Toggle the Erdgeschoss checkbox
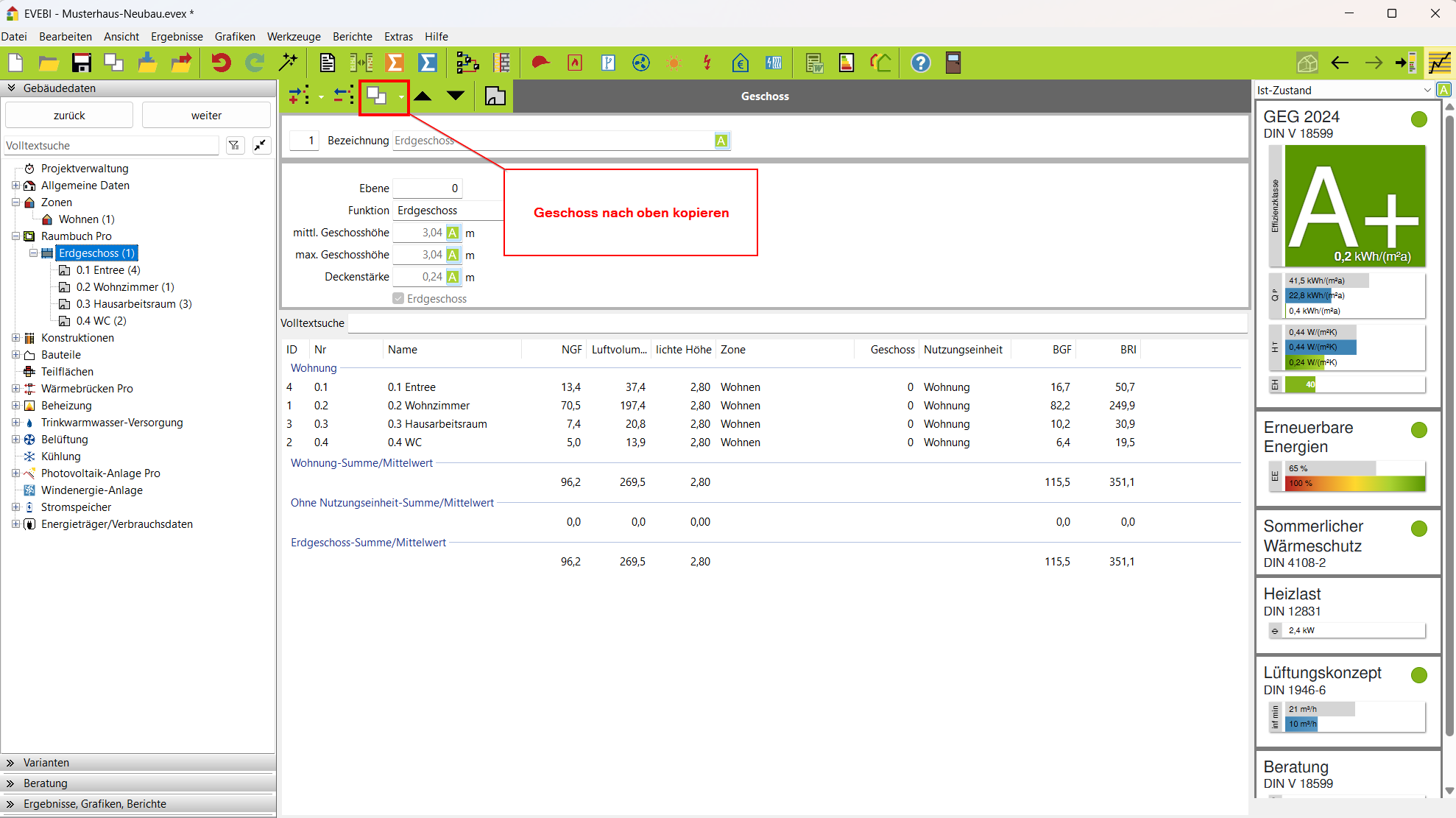Viewport: 1456px width, 818px height. point(398,299)
